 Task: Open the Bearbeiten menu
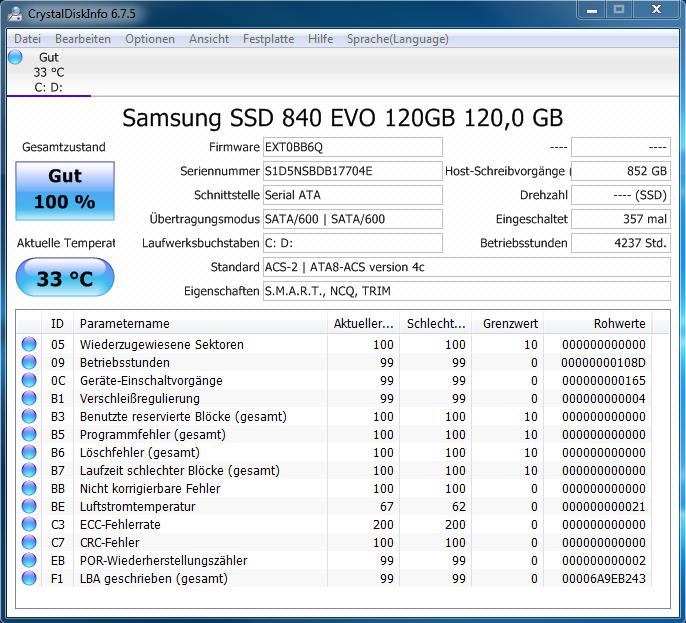(83, 39)
